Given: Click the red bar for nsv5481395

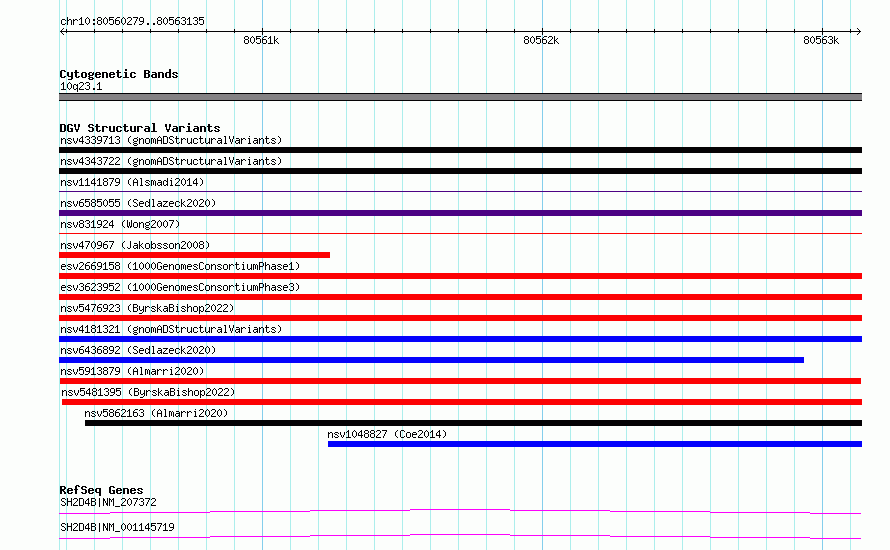Looking at the screenshot, I should pyautogui.click(x=462, y=402).
